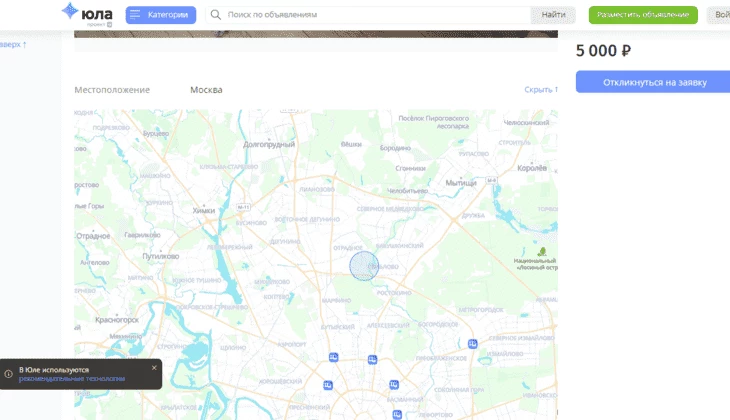The width and height of the screenshot is (730, 420).
Task: Collapse the map with Скрыть
Action: pos(541,89)
